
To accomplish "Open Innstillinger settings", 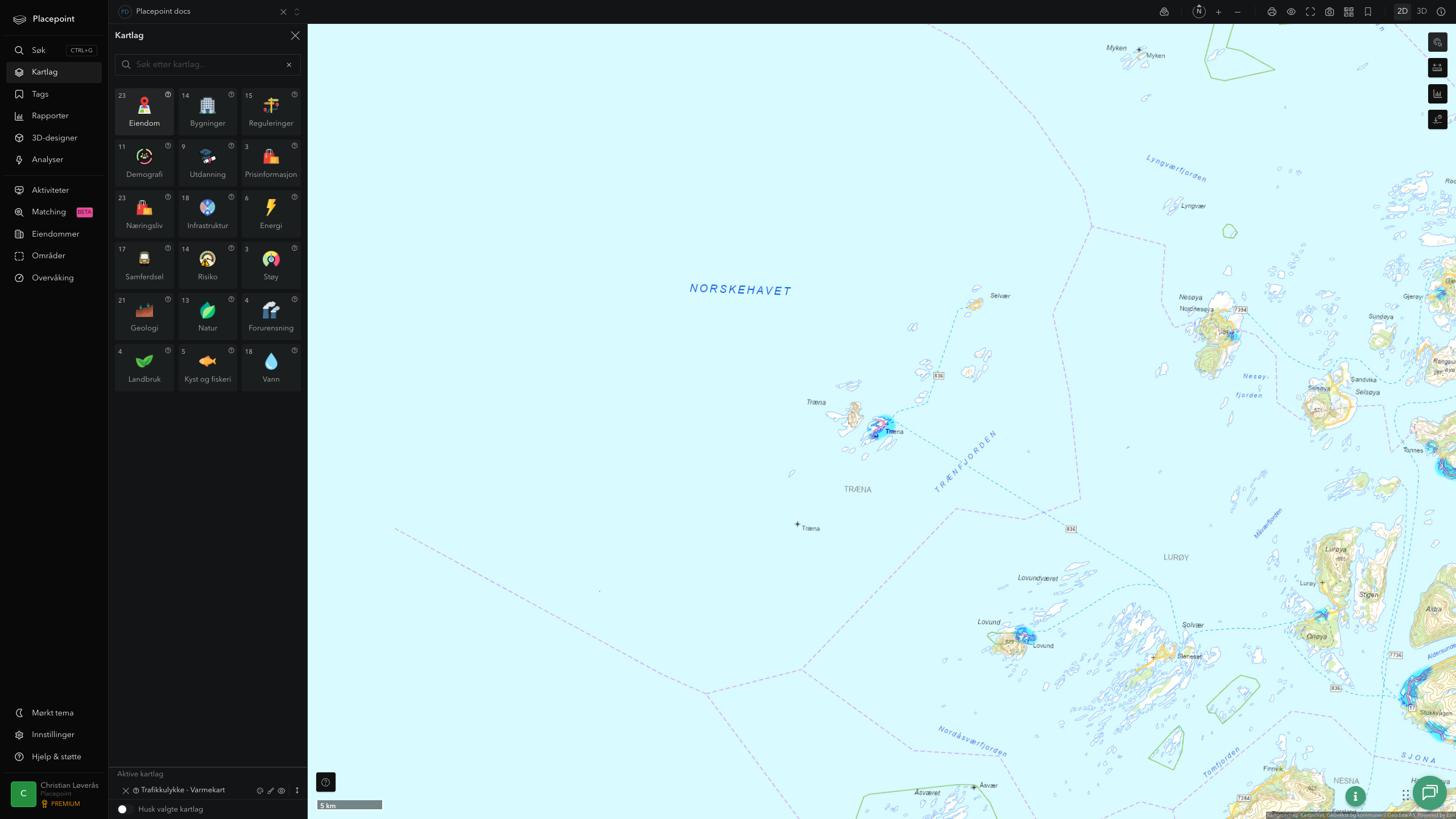I will (54, 735).
